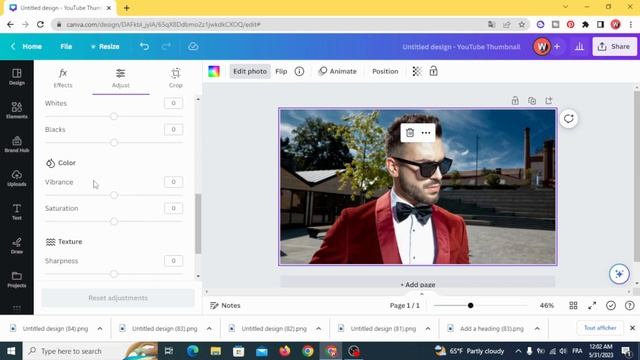The height and width of the screenshot is (360, 640).
Task: Click the Type here to search box
Action: tap(90, 351)
